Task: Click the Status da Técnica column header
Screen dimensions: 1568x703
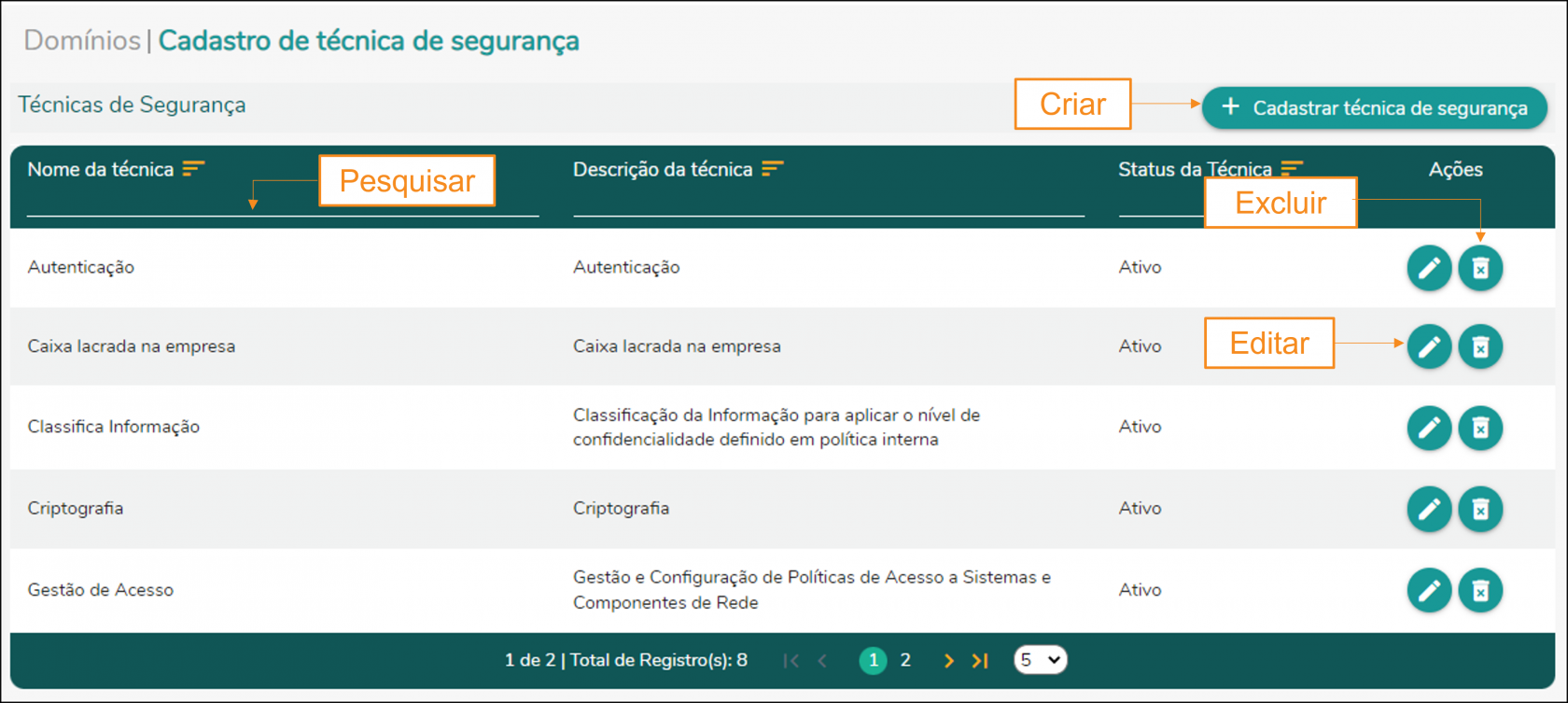Action: click(1195, 170)
